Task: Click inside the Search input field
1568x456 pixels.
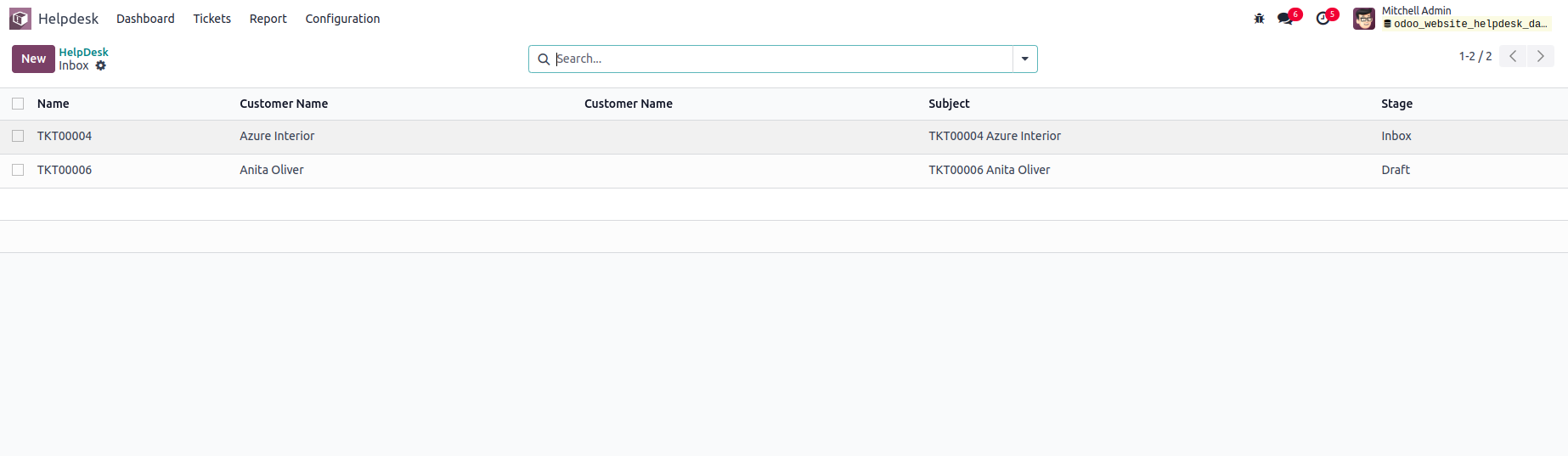Action: point(781,59)
